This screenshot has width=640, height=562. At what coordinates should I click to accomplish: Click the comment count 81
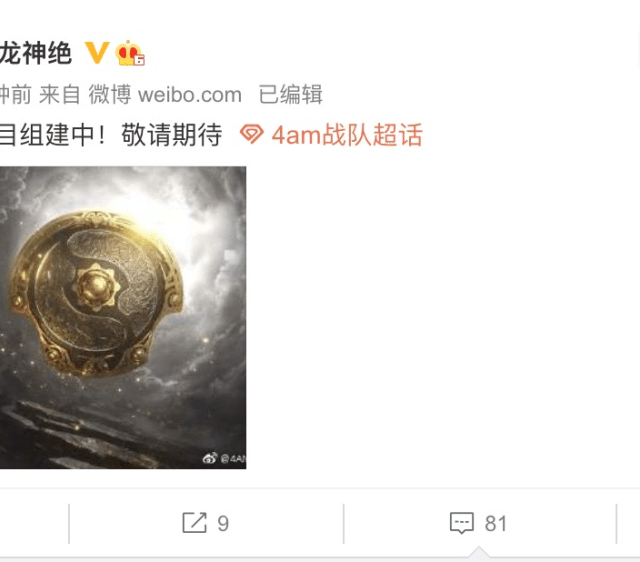[x=496, y=523]
